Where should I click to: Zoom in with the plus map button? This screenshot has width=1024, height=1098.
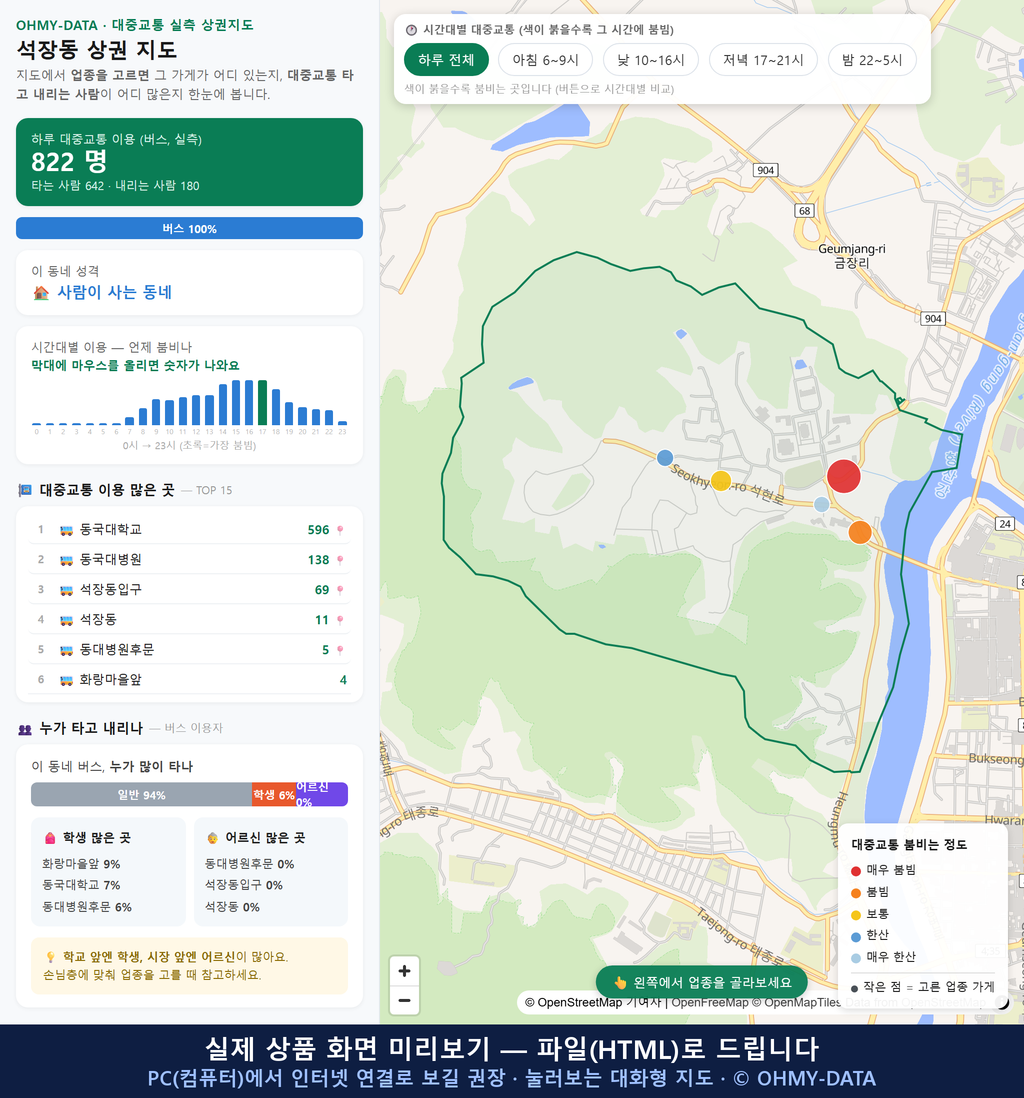[x=404, y=971]
